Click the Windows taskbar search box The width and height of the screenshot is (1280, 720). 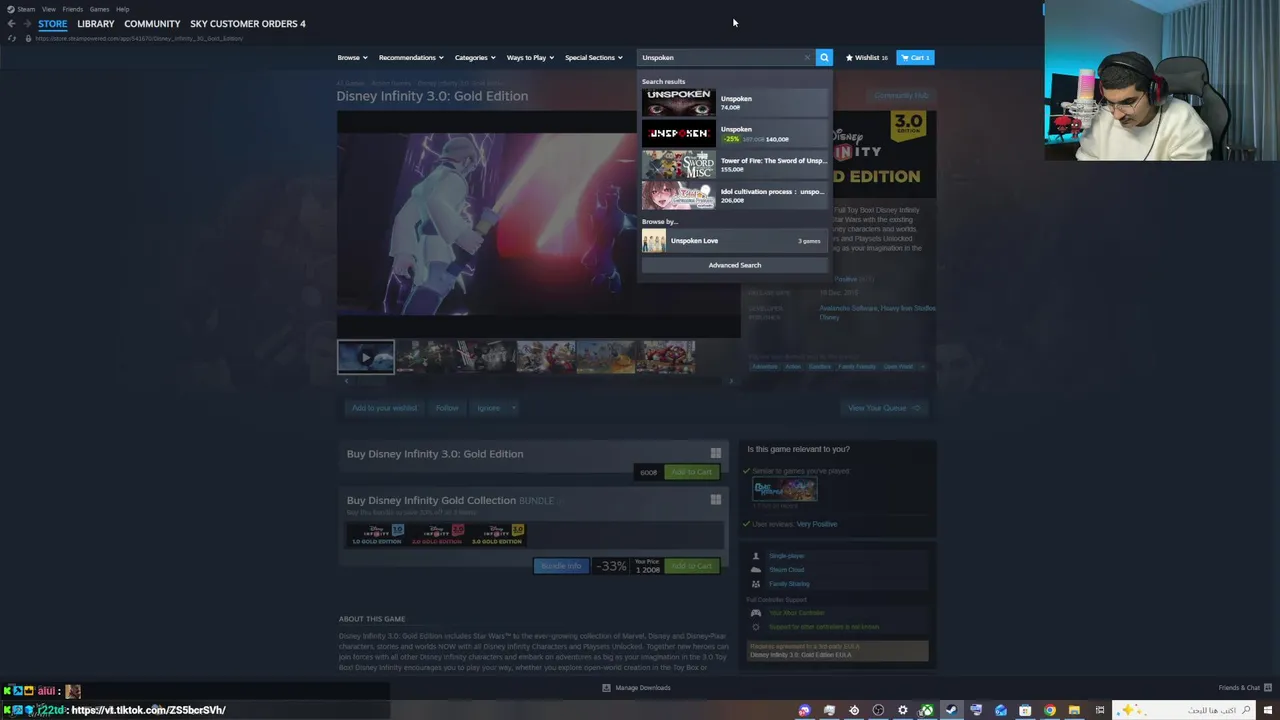(1184, 710)
